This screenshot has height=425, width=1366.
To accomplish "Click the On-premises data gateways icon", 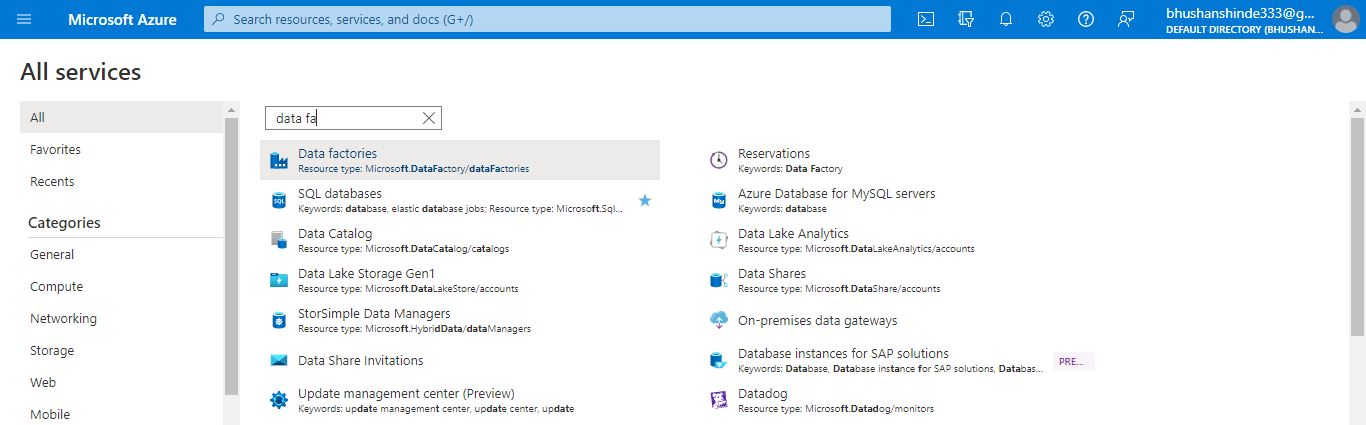I will 719,320.
